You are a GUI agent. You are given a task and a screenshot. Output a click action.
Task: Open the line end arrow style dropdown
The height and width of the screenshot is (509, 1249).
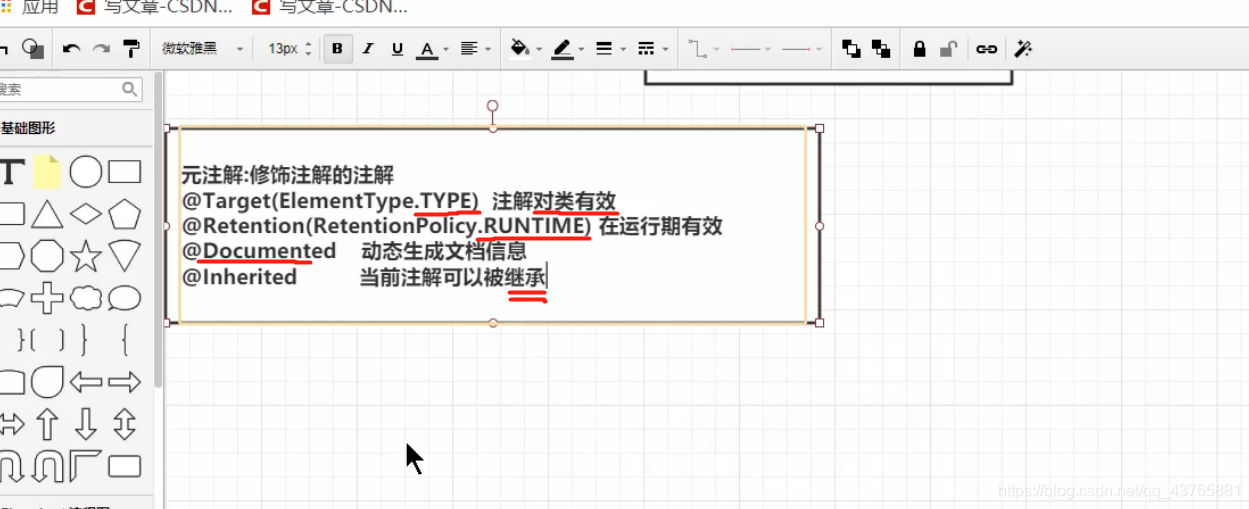(801, 49)
